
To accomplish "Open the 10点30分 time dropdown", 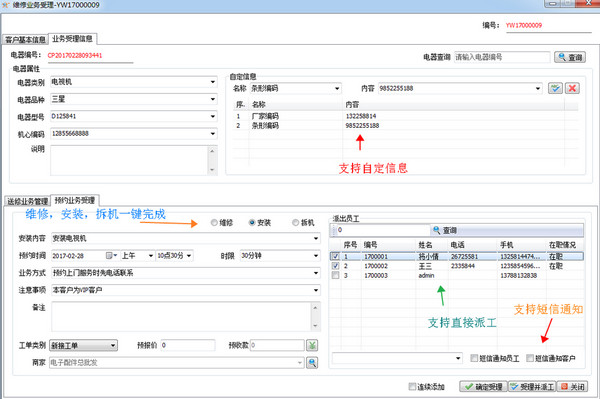I will point(189,256).
